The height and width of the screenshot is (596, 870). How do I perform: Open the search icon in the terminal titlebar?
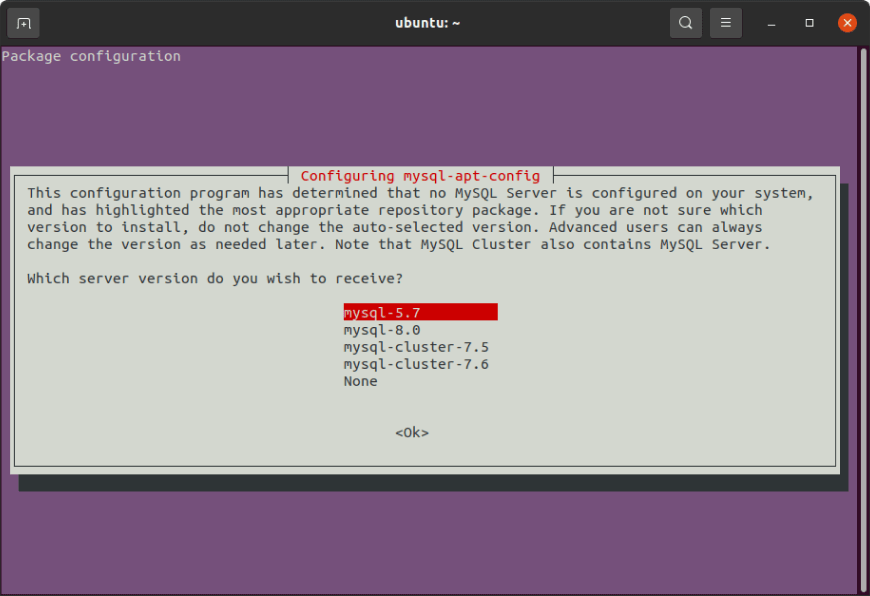coord(686,22)
